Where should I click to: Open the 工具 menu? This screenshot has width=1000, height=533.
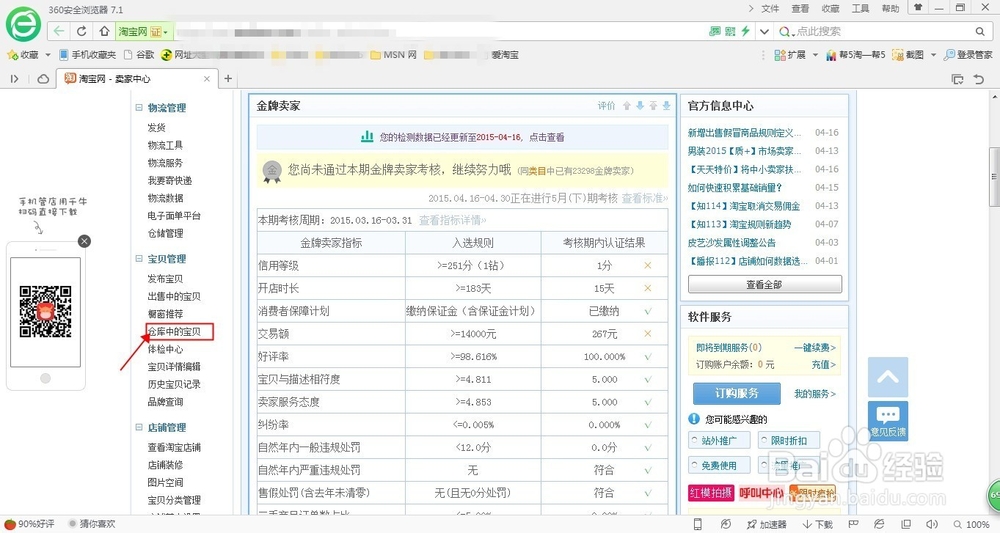860,8
